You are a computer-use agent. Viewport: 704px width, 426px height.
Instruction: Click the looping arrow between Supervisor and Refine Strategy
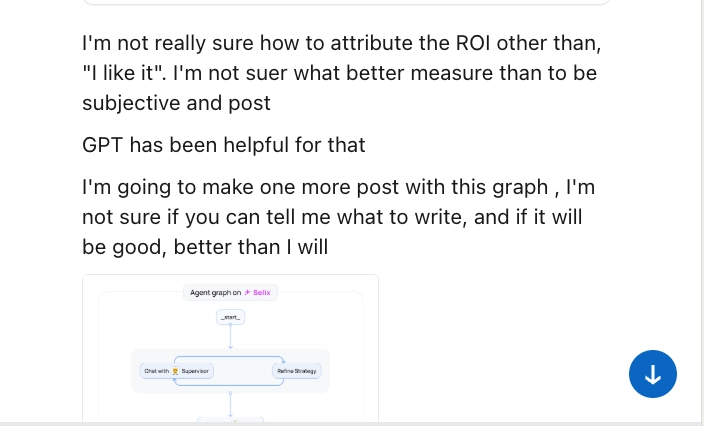[230, 357]
